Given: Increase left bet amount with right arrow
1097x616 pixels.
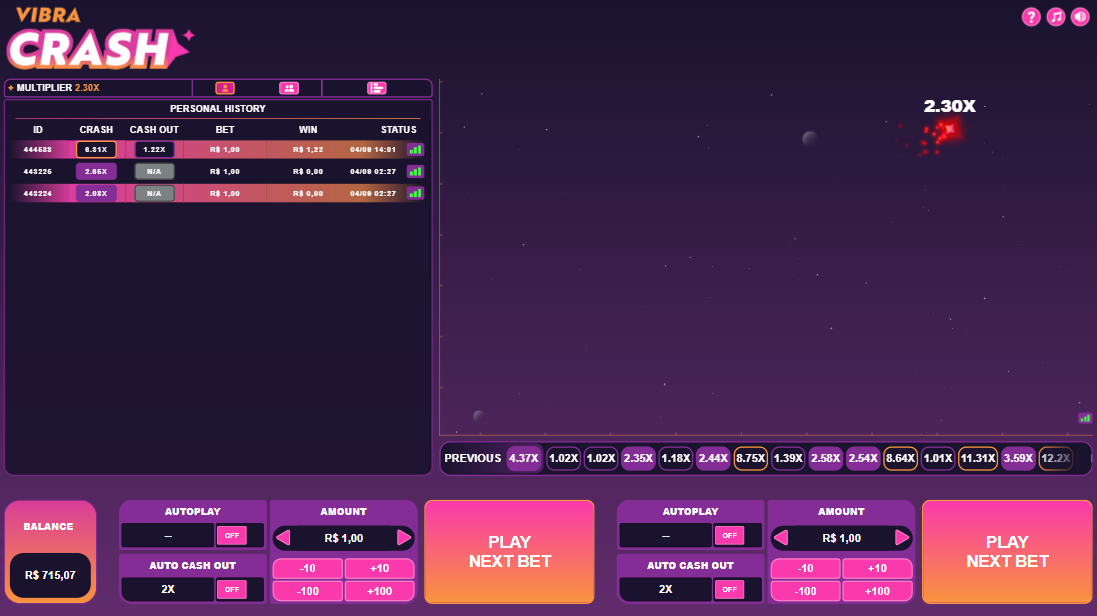Looking at the screenshot, I should click(x=404, y=538).
